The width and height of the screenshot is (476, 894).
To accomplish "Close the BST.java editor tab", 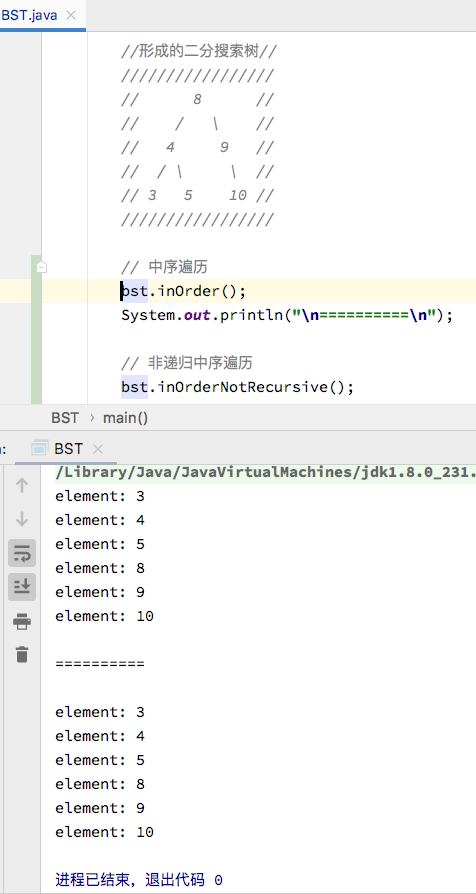I will point(71,15).
